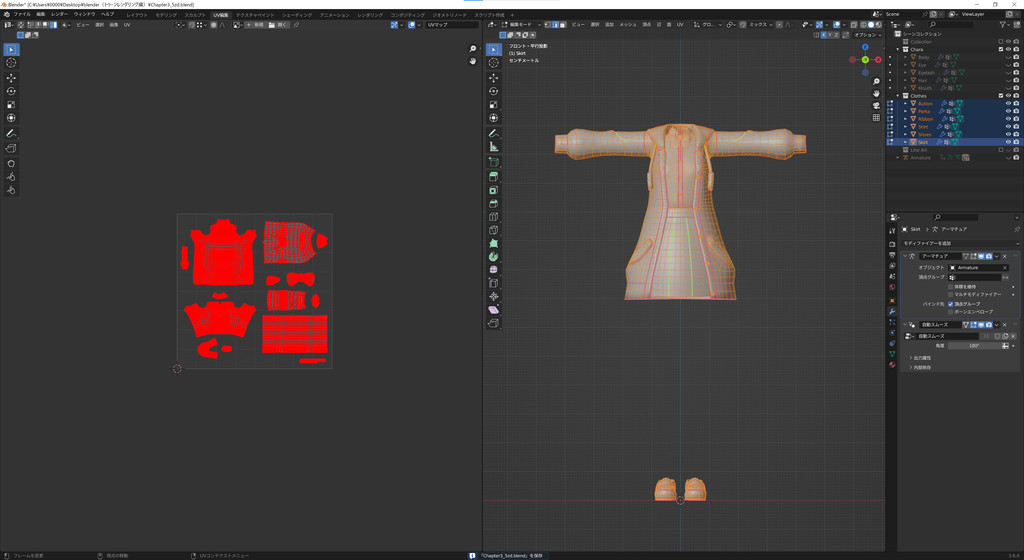
Task: Select the Grab tool in UV editor
Action: [11, 163]
